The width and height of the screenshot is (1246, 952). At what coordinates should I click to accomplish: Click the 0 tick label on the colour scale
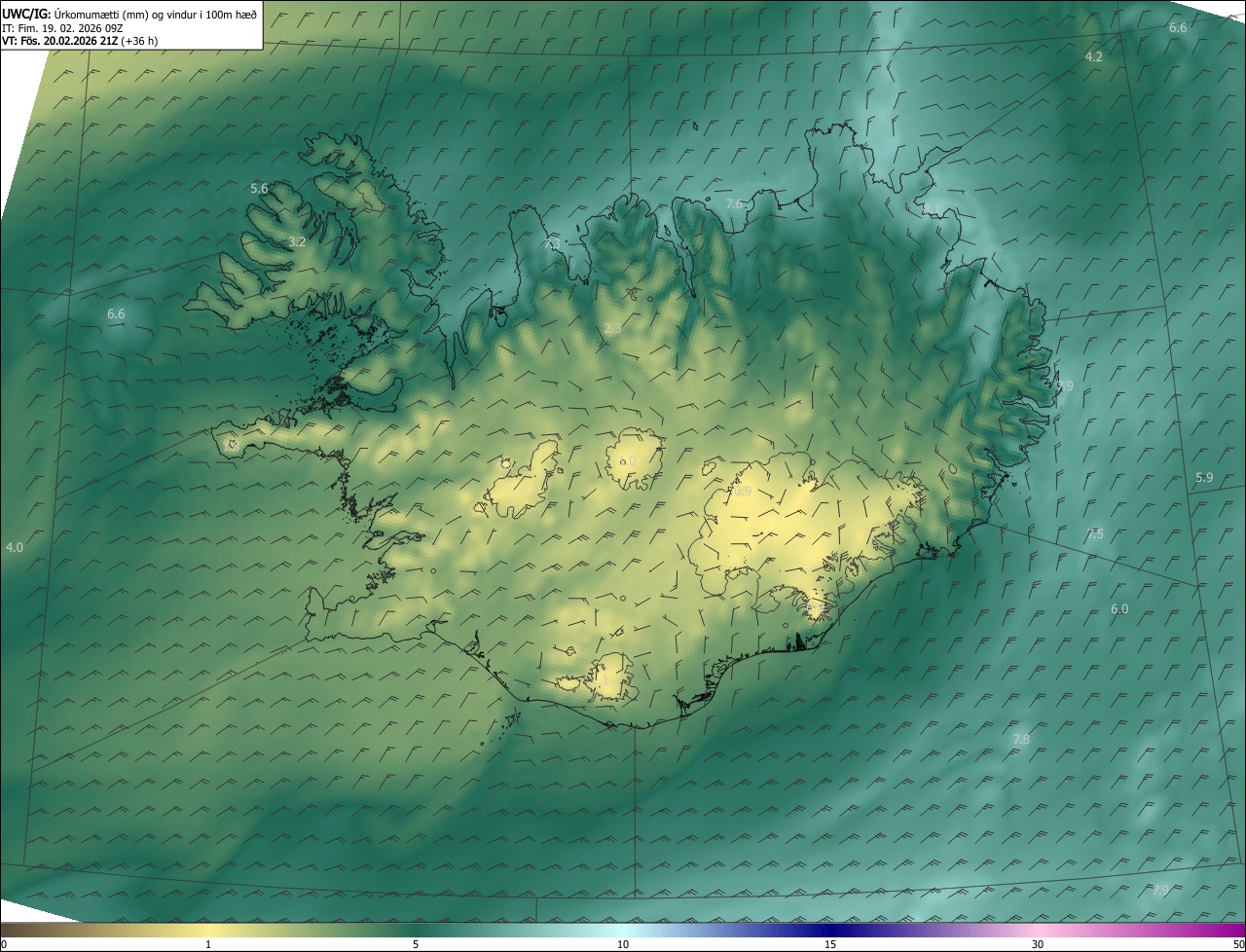click(4, 944)
